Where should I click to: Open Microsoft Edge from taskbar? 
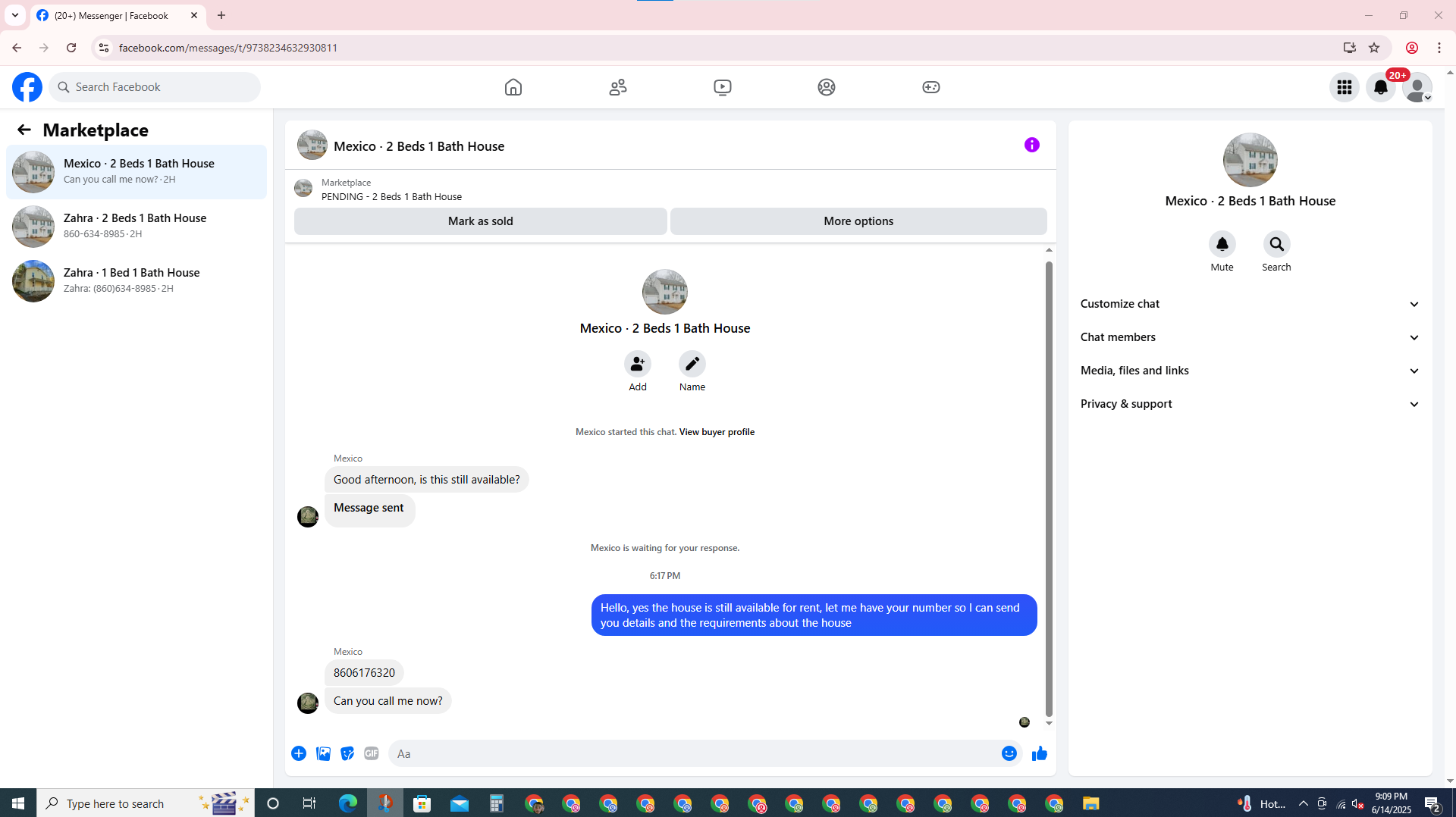[x=348, y=803]
